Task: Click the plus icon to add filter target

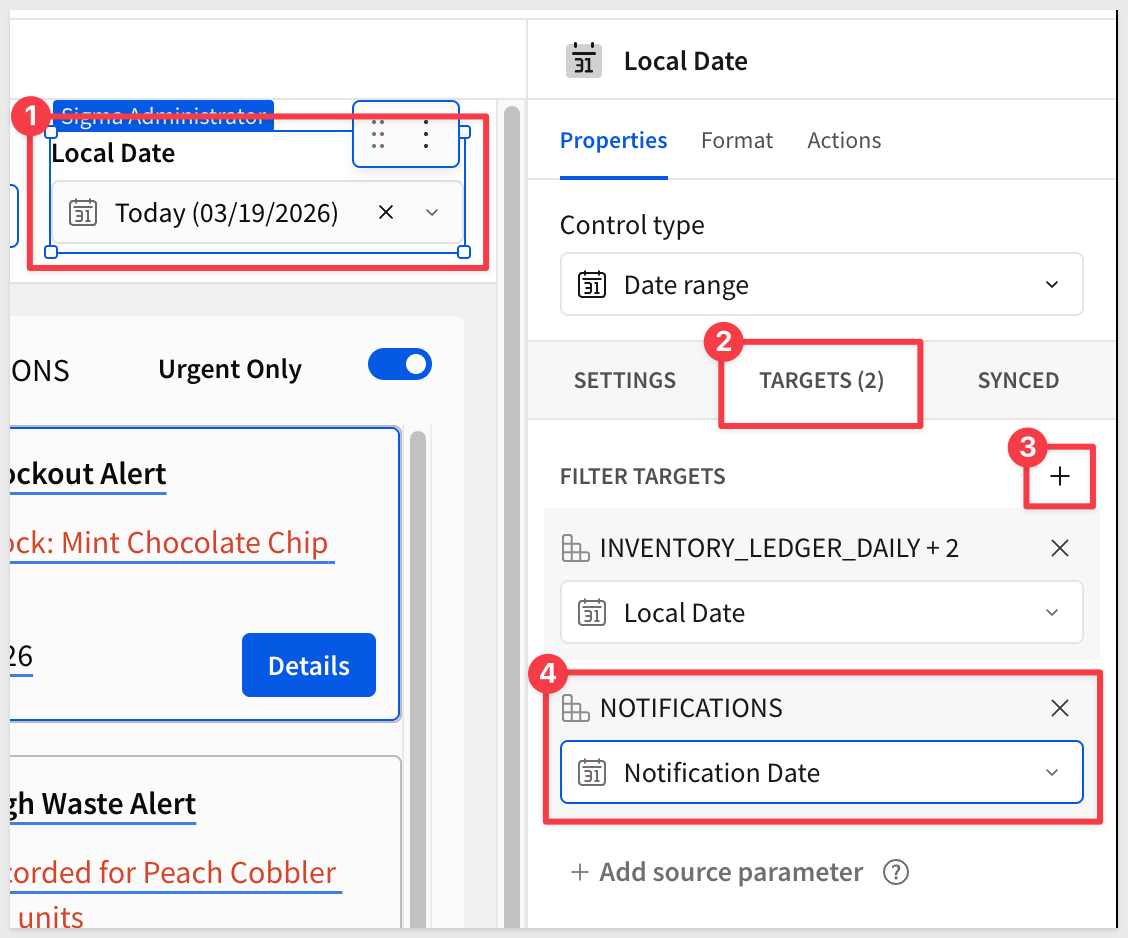Action: point(1060,477)
